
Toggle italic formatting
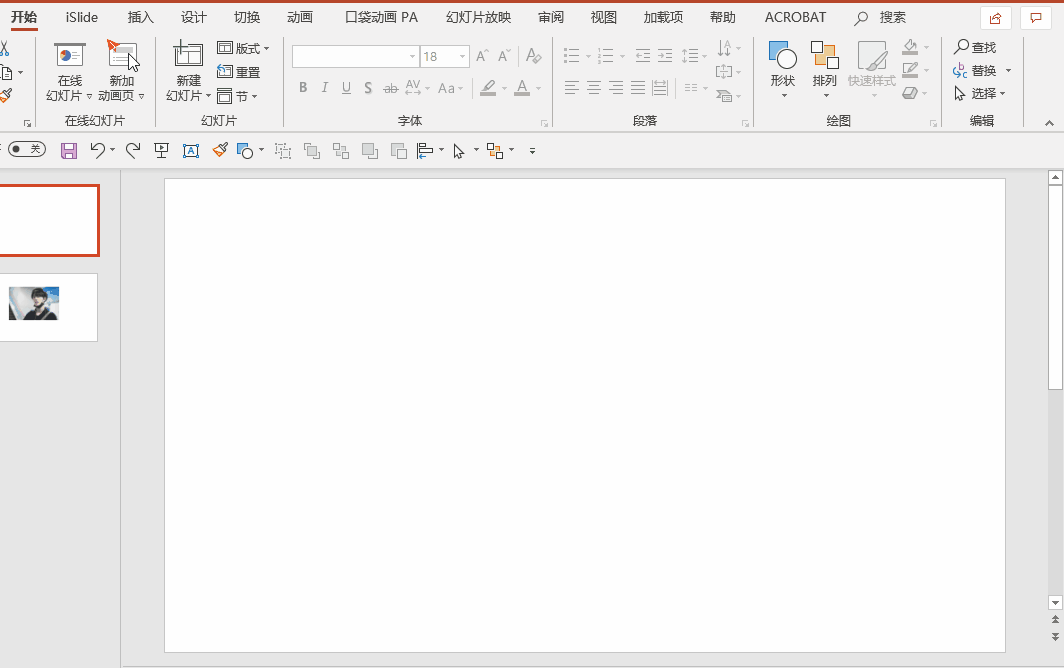point(324,88)
